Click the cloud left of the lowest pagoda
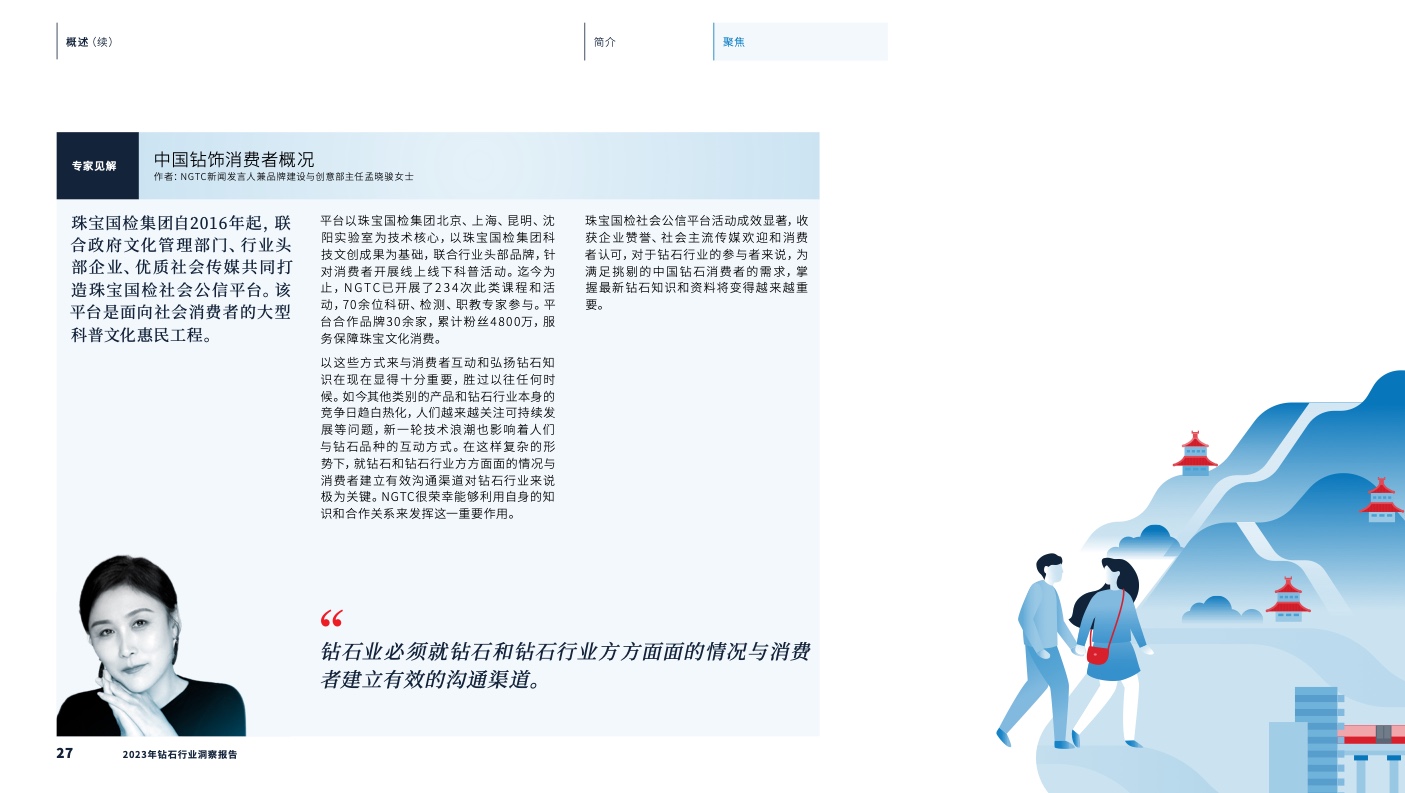Viewport: 1405px width, 793px height. tap(1212, 609)
